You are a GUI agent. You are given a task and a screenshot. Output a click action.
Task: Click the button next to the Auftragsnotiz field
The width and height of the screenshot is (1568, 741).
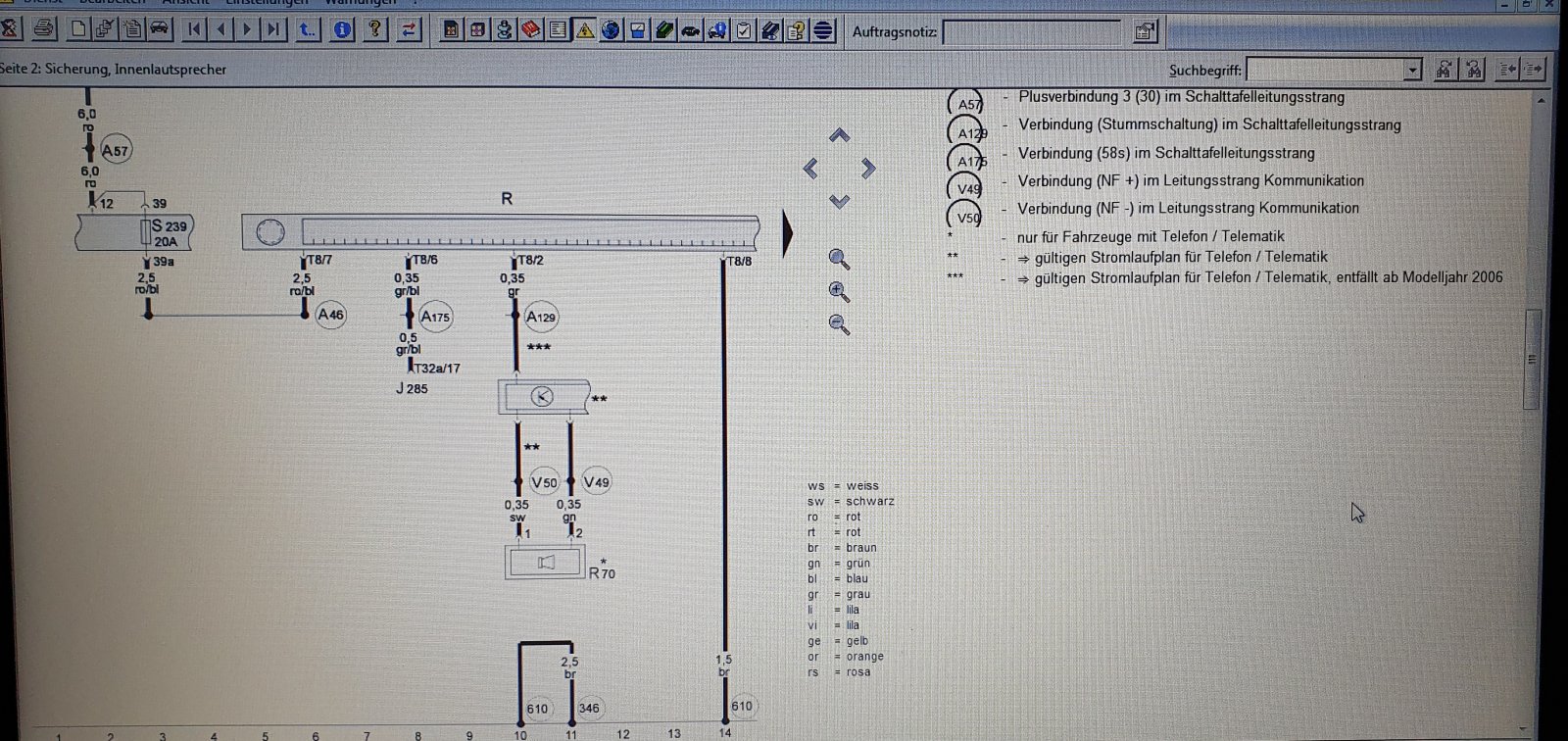[1144, 31]
